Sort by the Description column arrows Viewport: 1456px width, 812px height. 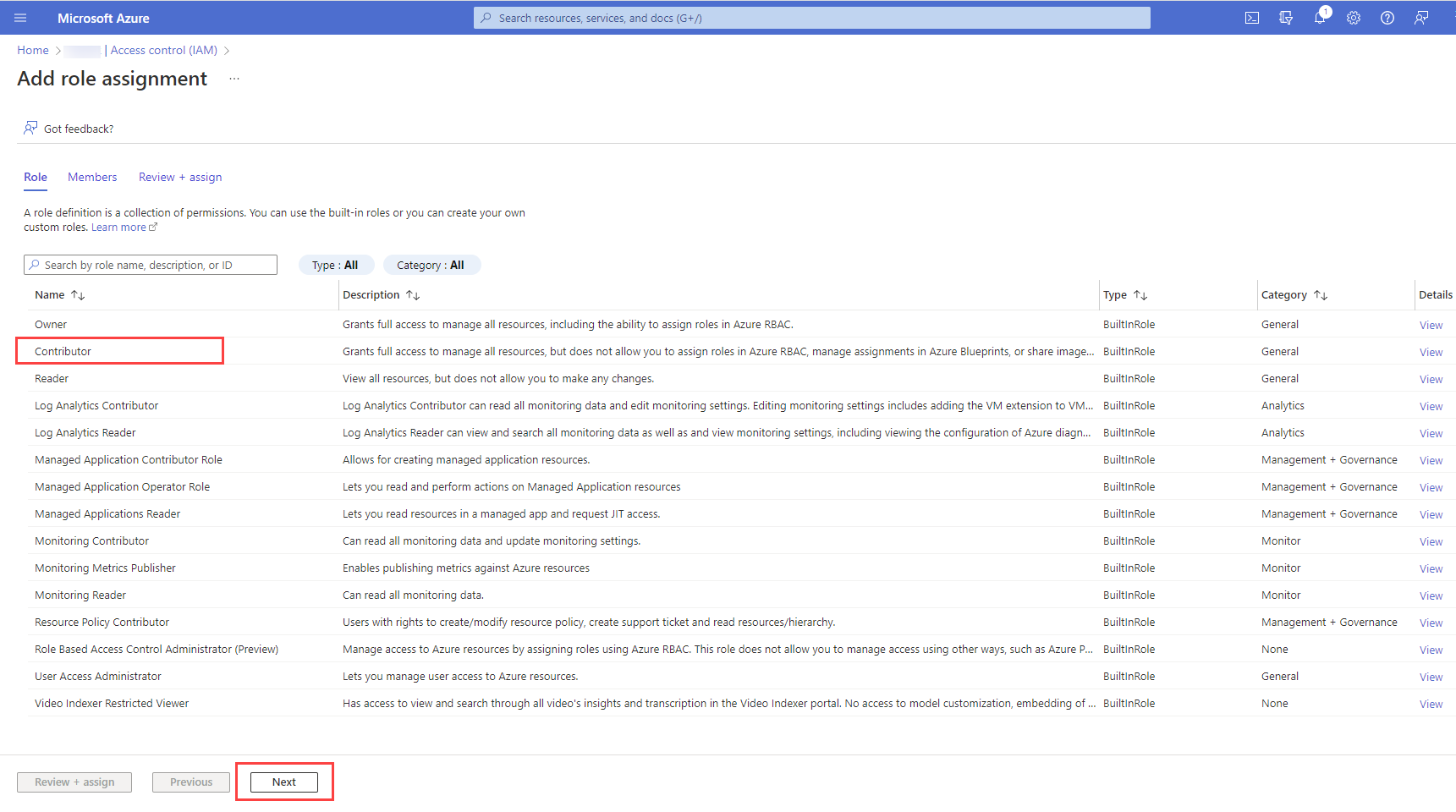coord(413,295)
